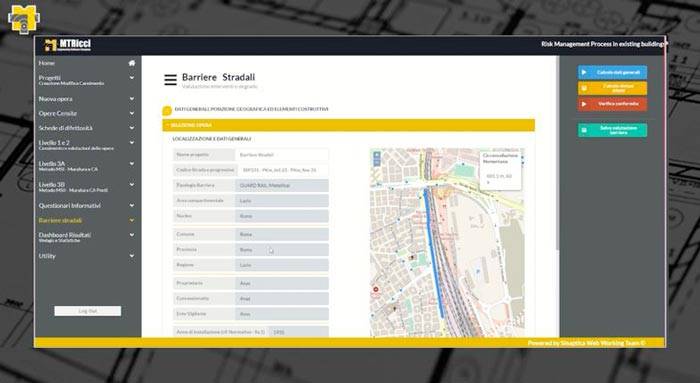The width and height of the screenshot is (700, 383).
Task: Click map zoom in control
Action: coord(377,155)
